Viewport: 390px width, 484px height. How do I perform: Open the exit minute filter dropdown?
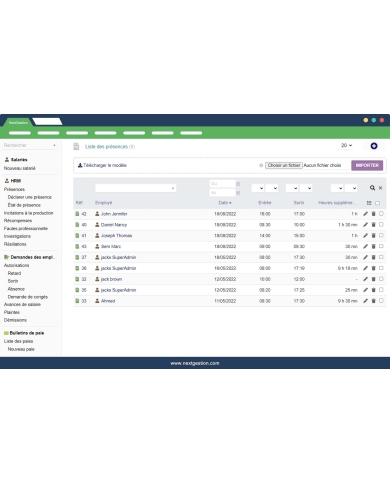tap(306, 188)
